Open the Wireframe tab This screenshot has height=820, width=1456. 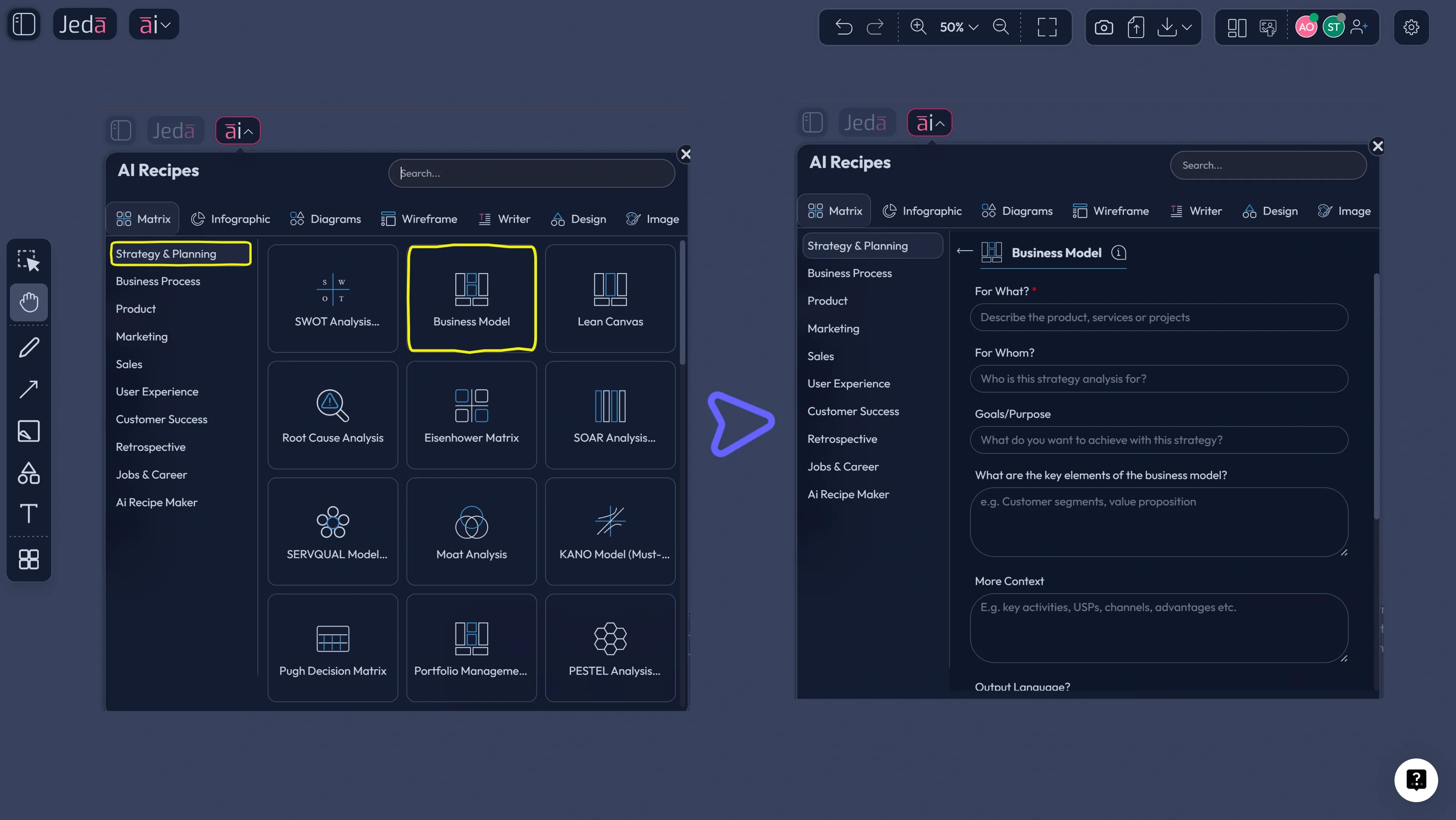click(x=419, y=219)
